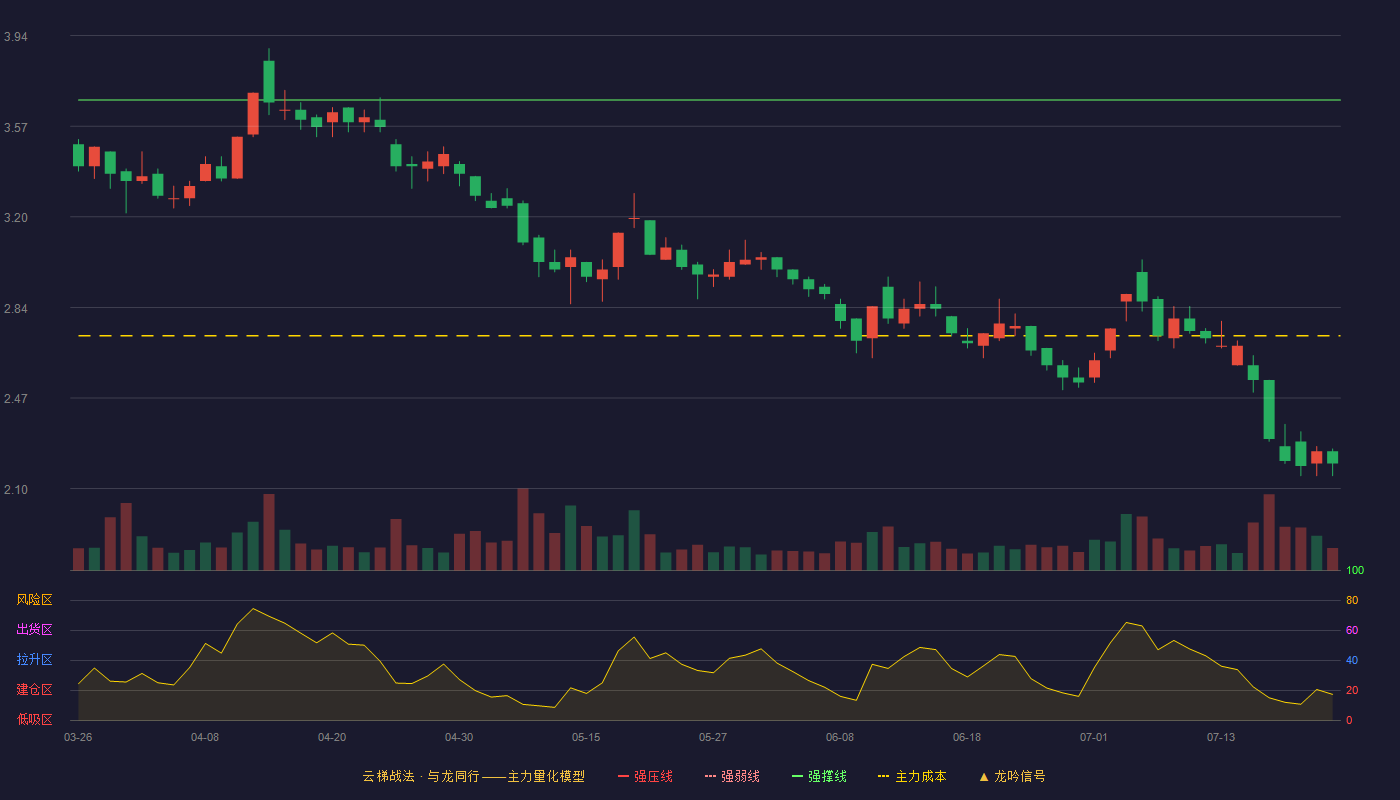Click the orange 80 indicator scale label
Viewport: 1400px width, 800px height.
pyautogui.click(x=1352, y=600)
